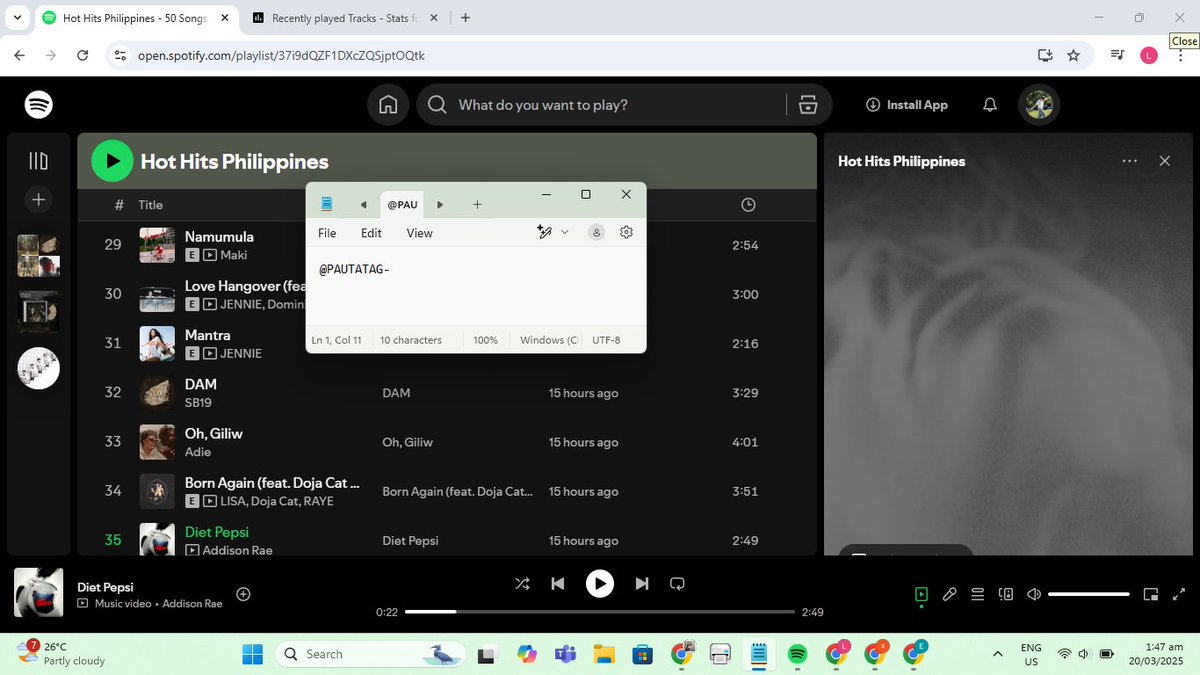Viewport: 1200px width, 675px height.
Task: Add Diet Pepsi to Liked Songs
Action: coord(243,594)
